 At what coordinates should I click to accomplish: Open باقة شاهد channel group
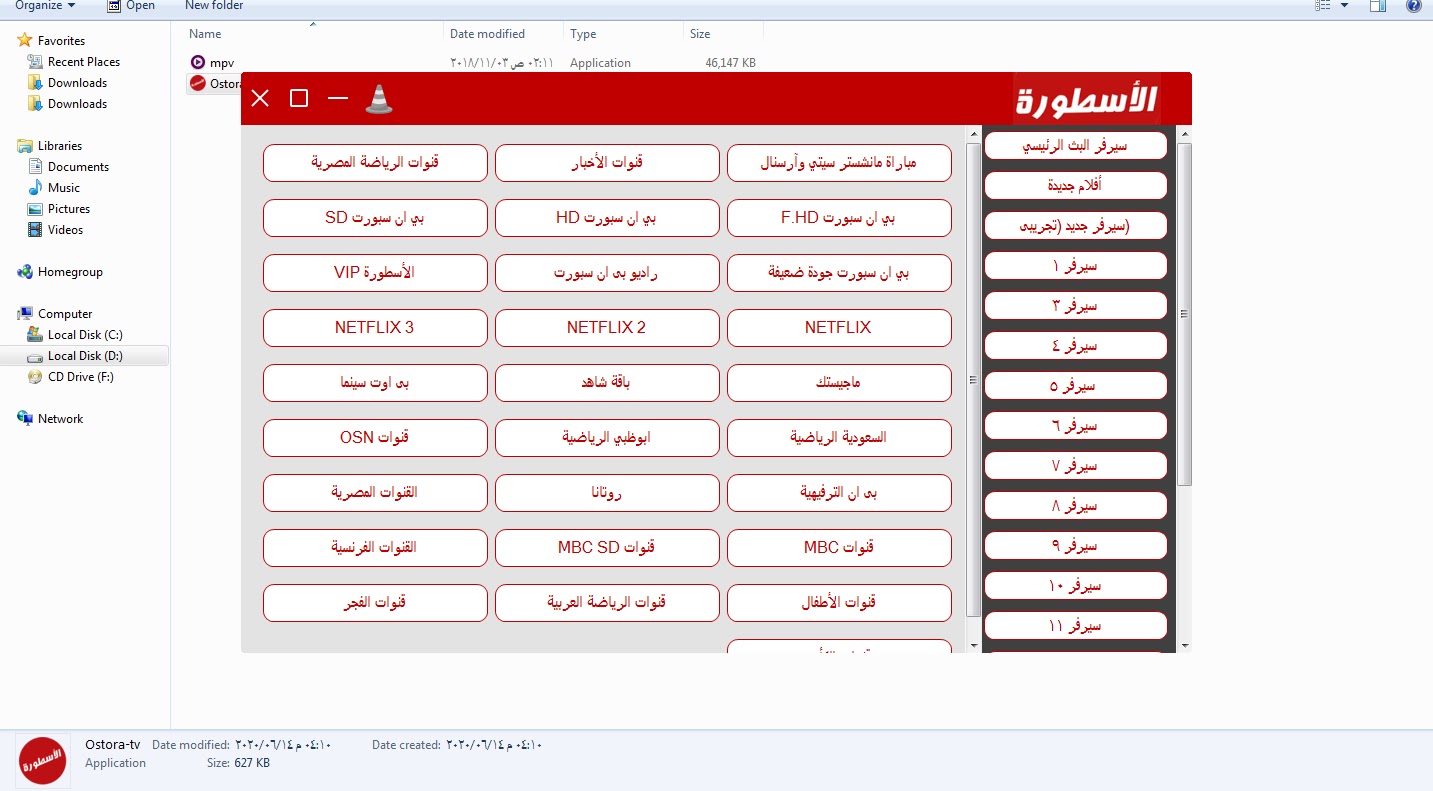pyautogui.click(x=607, y=383)
